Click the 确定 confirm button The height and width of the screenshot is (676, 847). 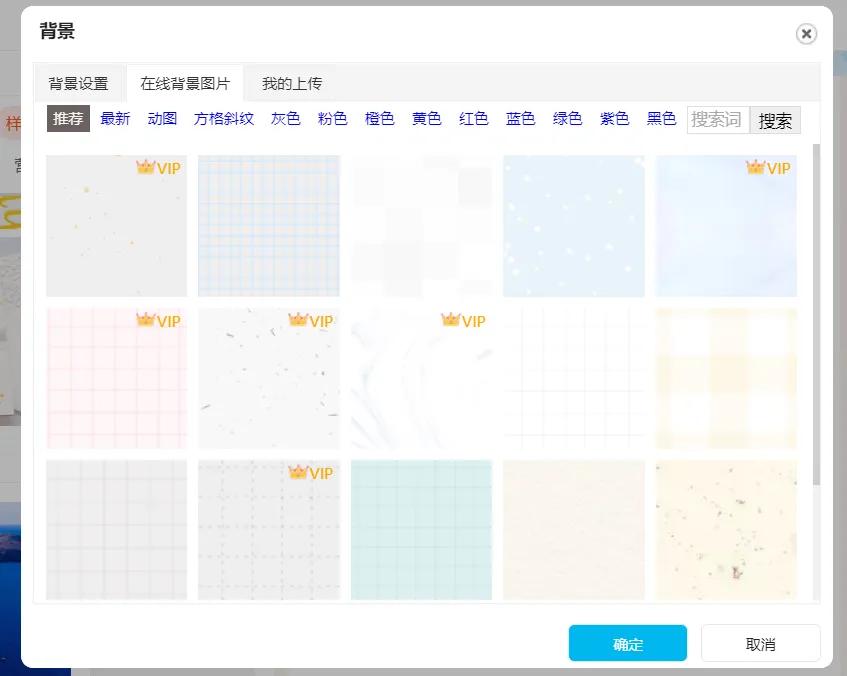pos(628,643)
